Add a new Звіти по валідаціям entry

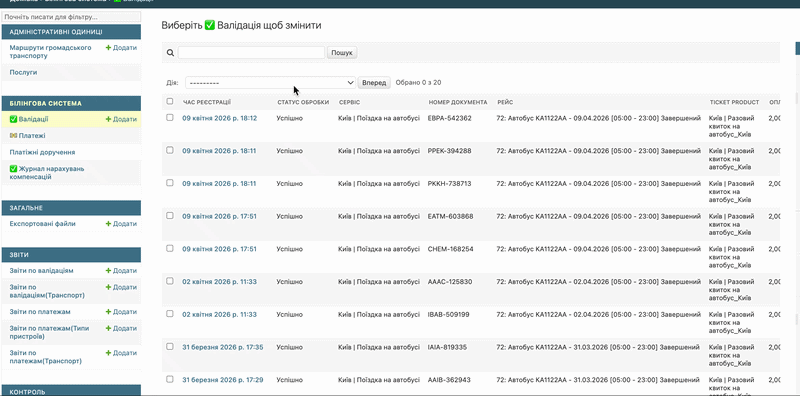[121, 270]
